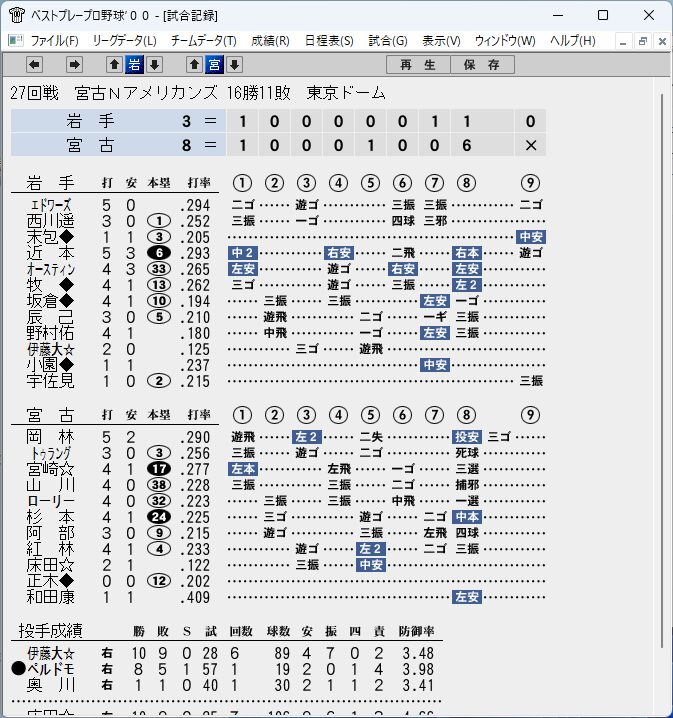Click 小園's 中安 hit in inning 7

(435, 365)
